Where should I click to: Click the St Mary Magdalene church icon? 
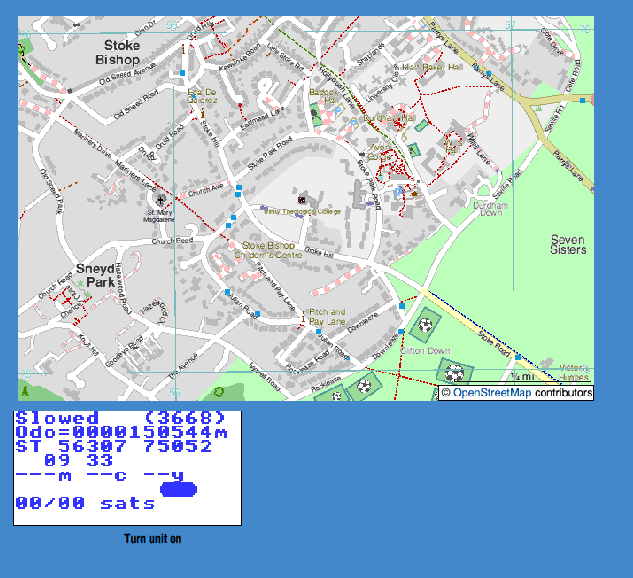[x=161, y=199]
